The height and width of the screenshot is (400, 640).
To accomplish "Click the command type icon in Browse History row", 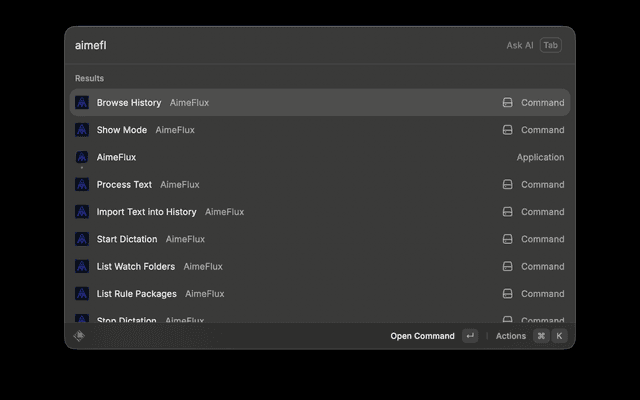I will (x=507, y=102).
